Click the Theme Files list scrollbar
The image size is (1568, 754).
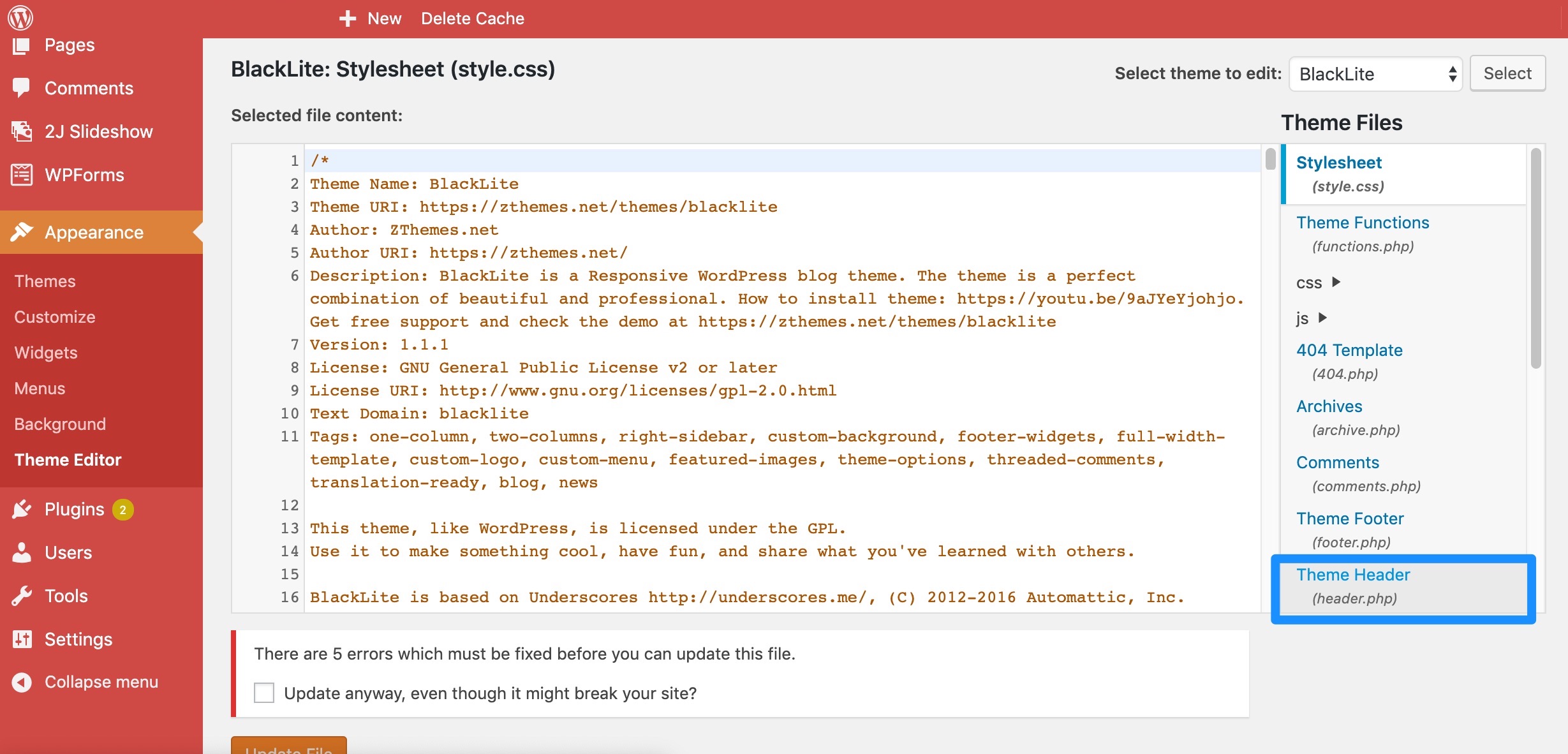pyautogui.click(x=1535, y=258)
